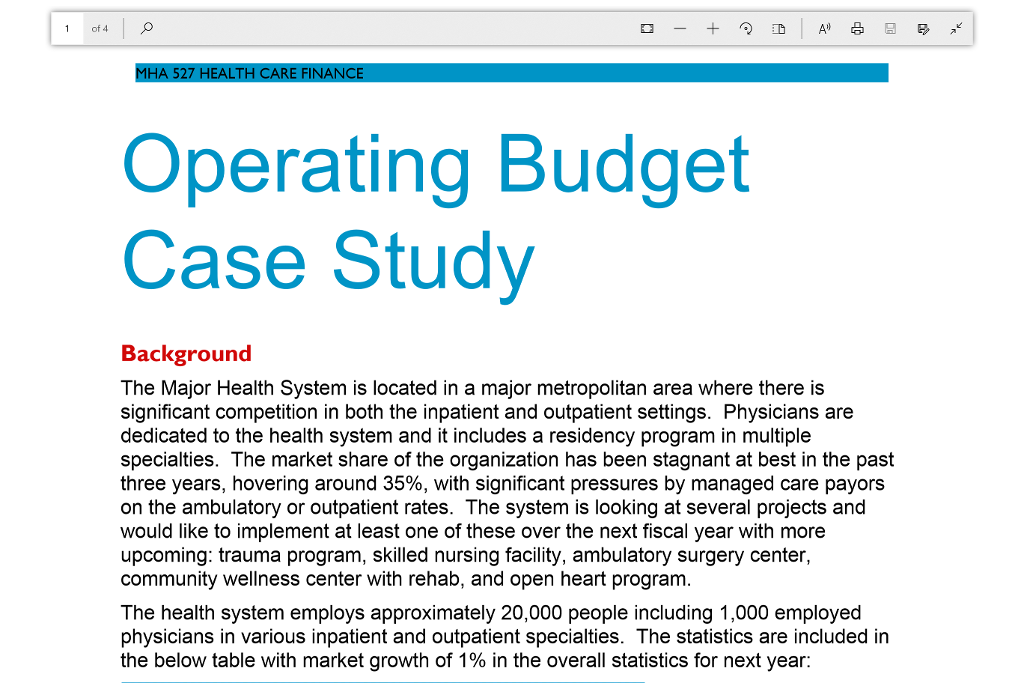Viewport: 1024px width, 683px height.
Task: Print the case study PDF
Action: point(857,28)
